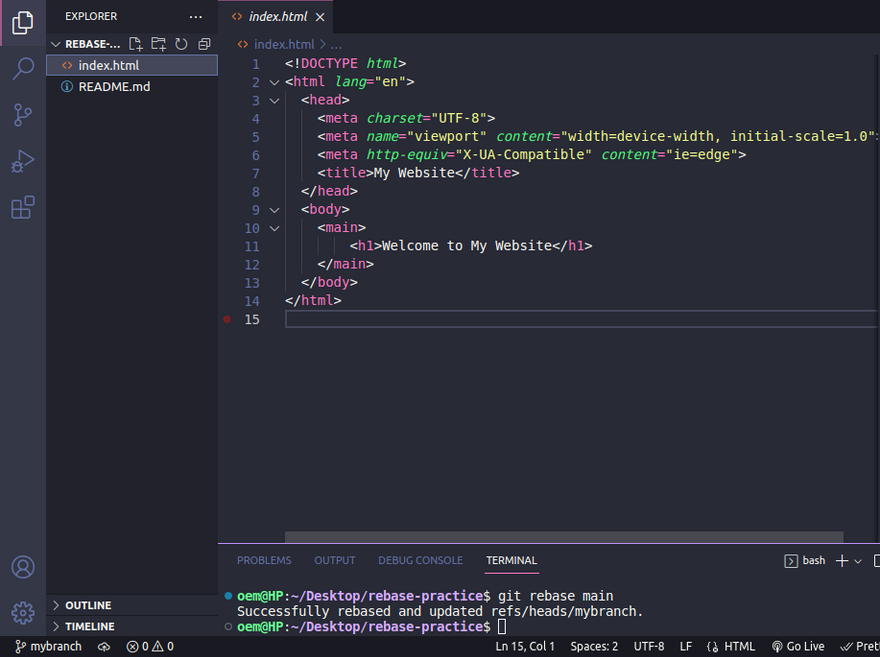Refresh the Explorer file tree
880x657 pixels.
(x=181, y=44)
